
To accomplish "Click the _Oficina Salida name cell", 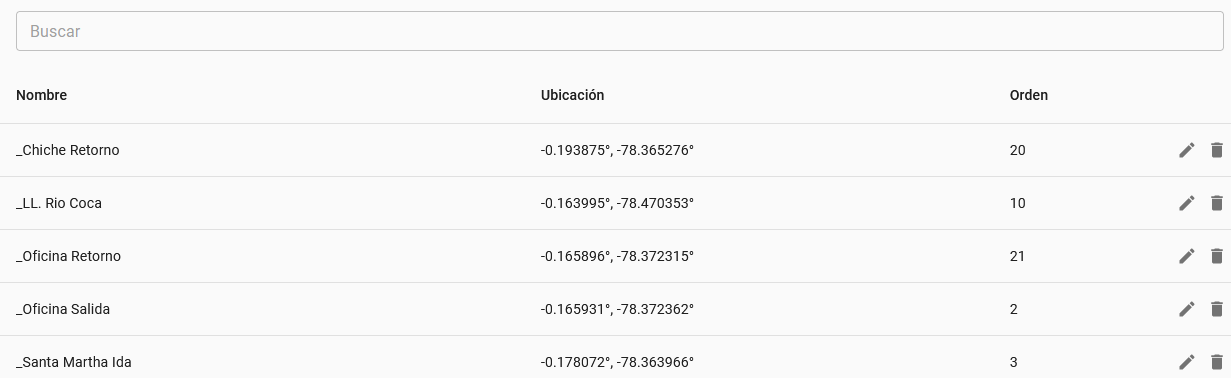I will 63,309.
